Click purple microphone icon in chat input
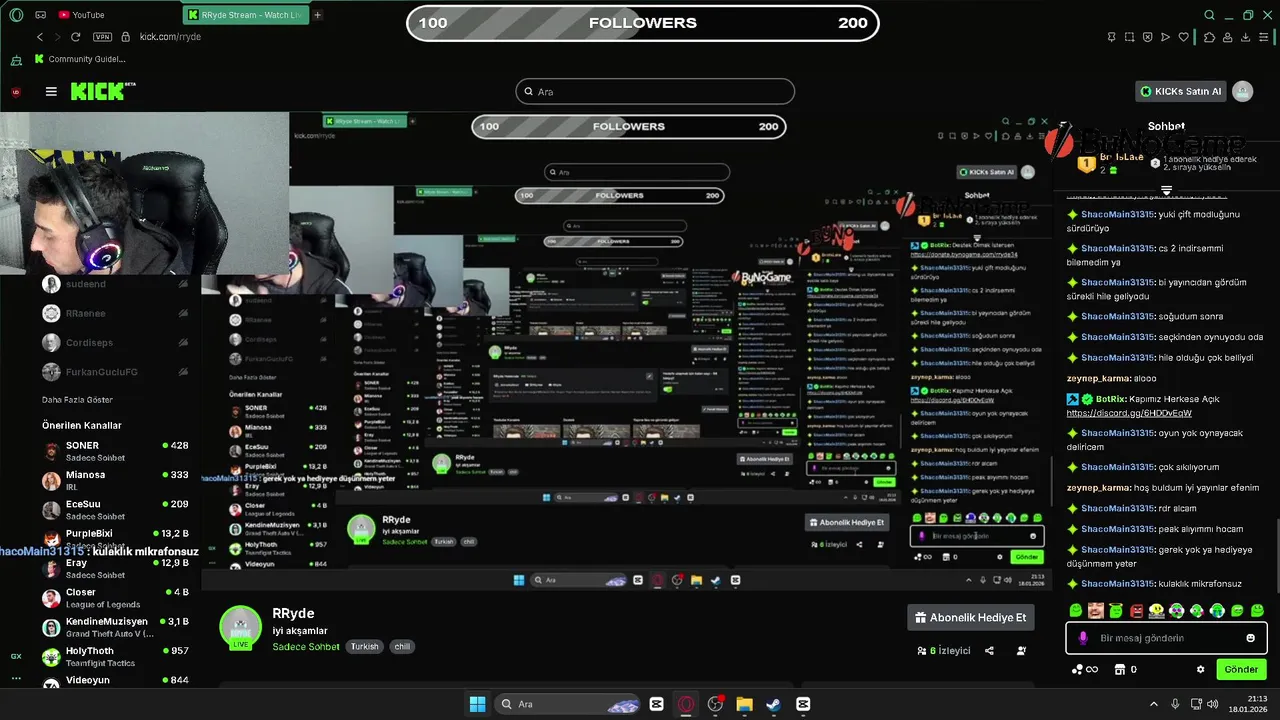This screenshot has width=1280, height=720. coord(1083,638)
